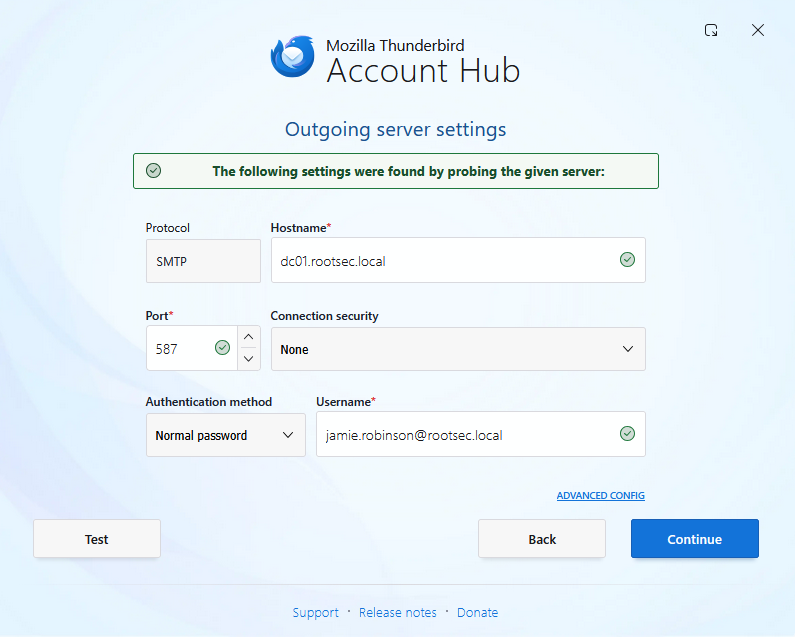The width and height of the screenshot is (795, 637).
Task: Decrease the port number with down arrow
Action: click(x=248, y=359)
